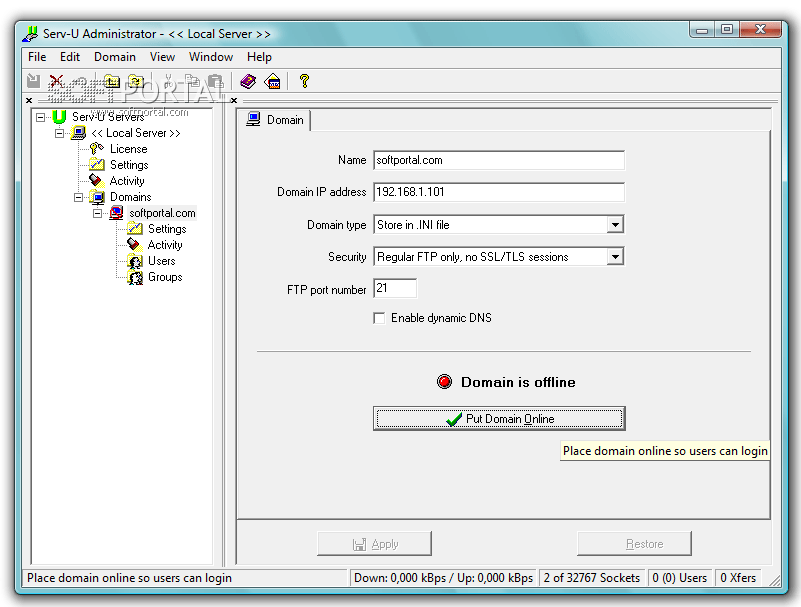The width and height of the screenshot is (801, 607).
Task: Select 'Groups' label in tree
Action: [165, 277]
